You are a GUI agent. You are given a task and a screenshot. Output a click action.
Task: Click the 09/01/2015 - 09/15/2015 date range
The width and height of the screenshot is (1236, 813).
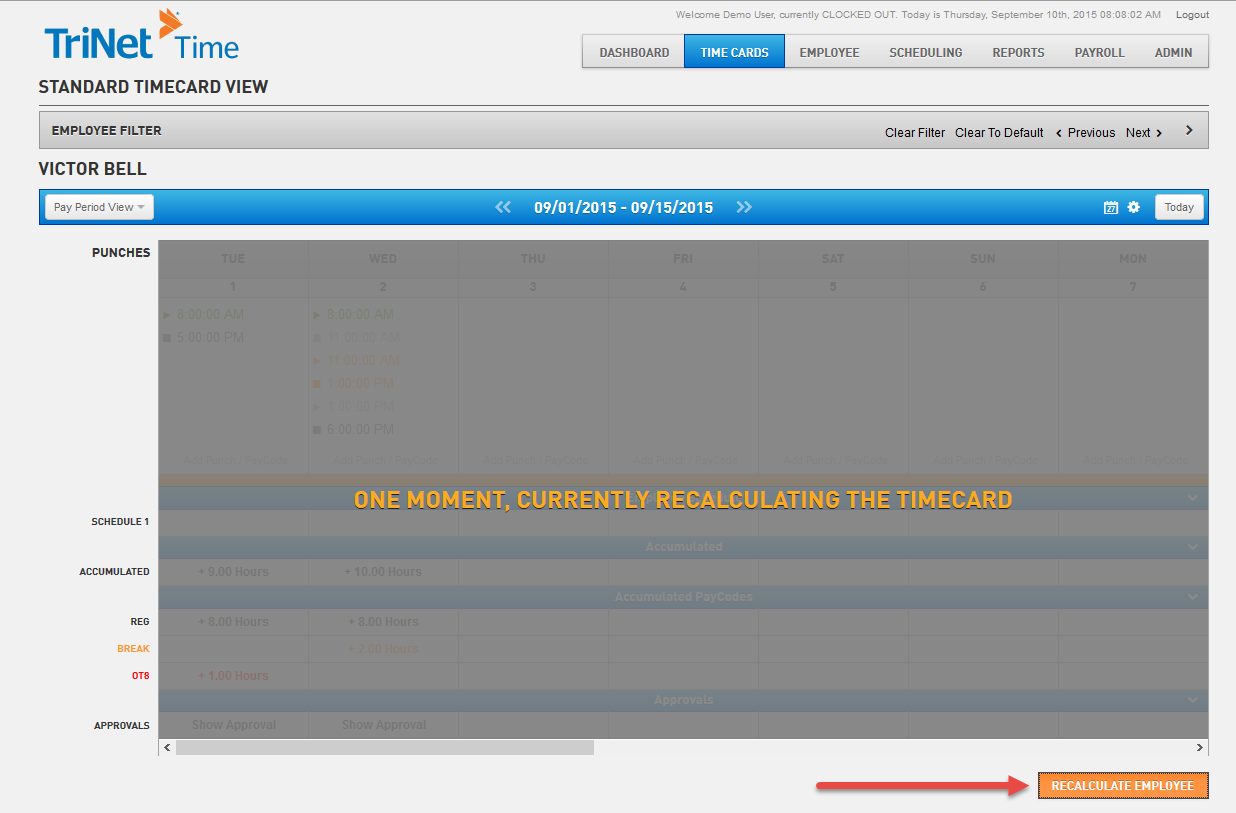coord(623,207)
